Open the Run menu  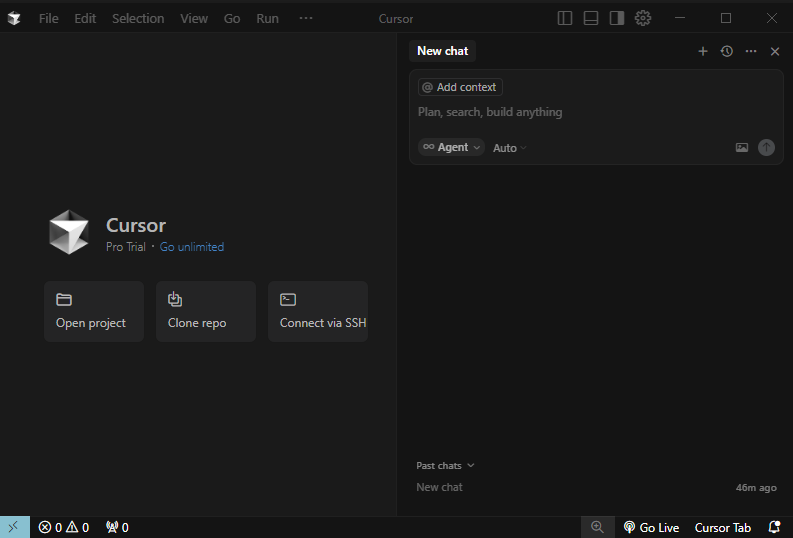tap(267, 19)
